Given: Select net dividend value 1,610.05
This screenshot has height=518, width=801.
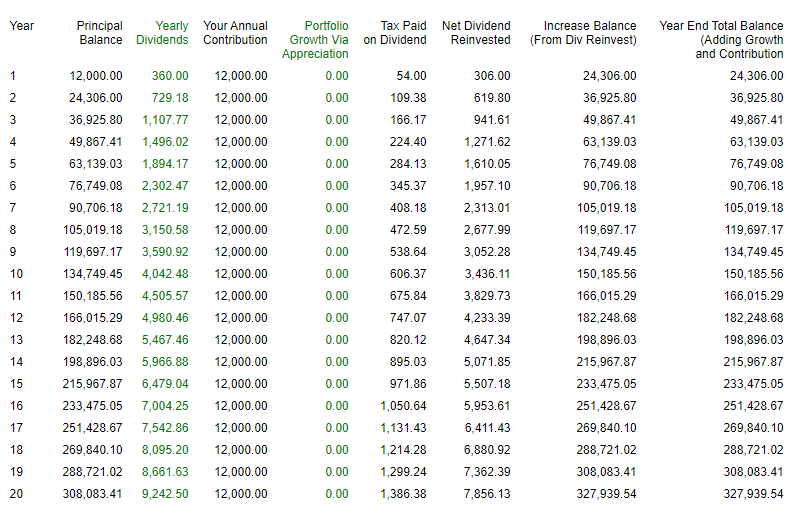Looking at the screenshot, I should click(487, 164).
